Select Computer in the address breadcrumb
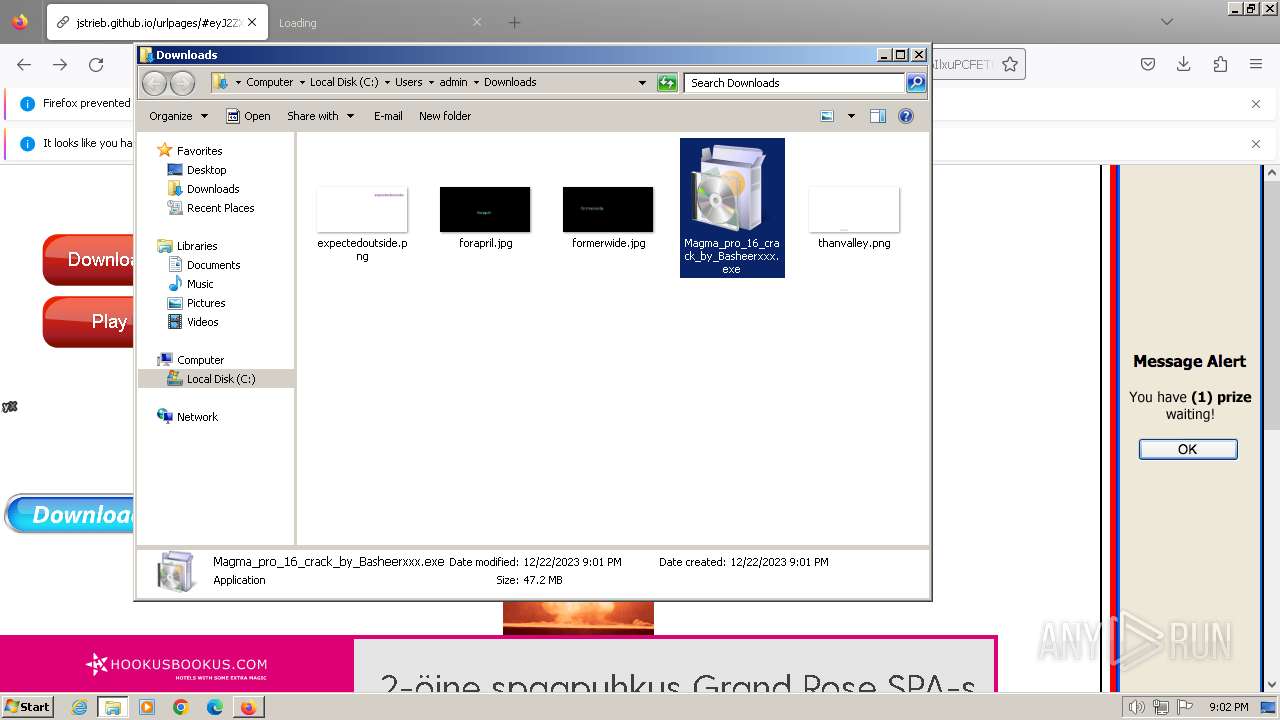The width and height of the screenshot is (1280, 720). (270, 82)
